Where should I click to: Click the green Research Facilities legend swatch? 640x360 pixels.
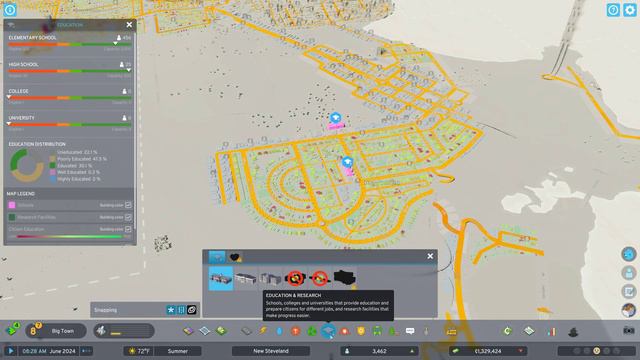pyautogui.click(x=12, y=217)
